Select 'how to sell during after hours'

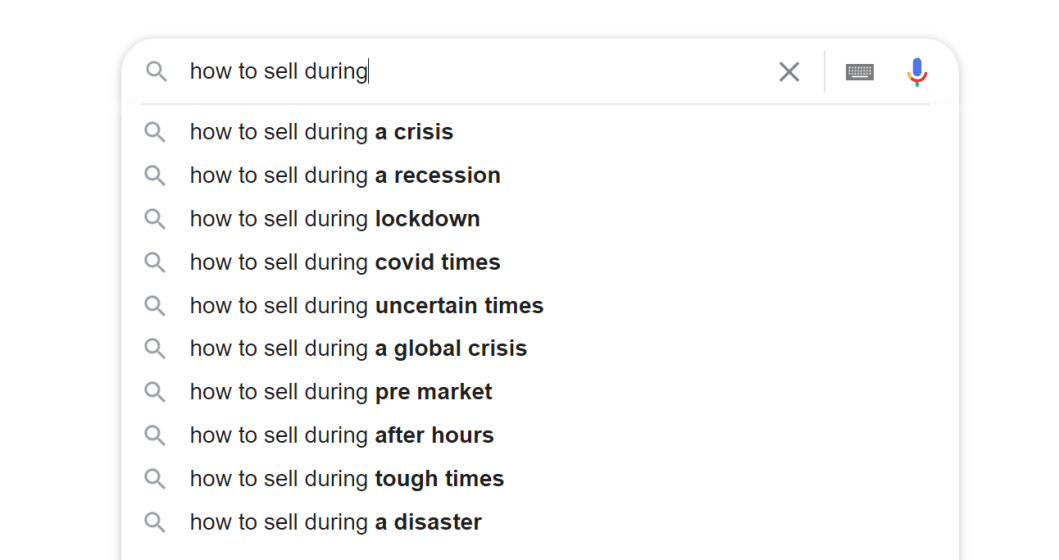[x=540, y=435]
